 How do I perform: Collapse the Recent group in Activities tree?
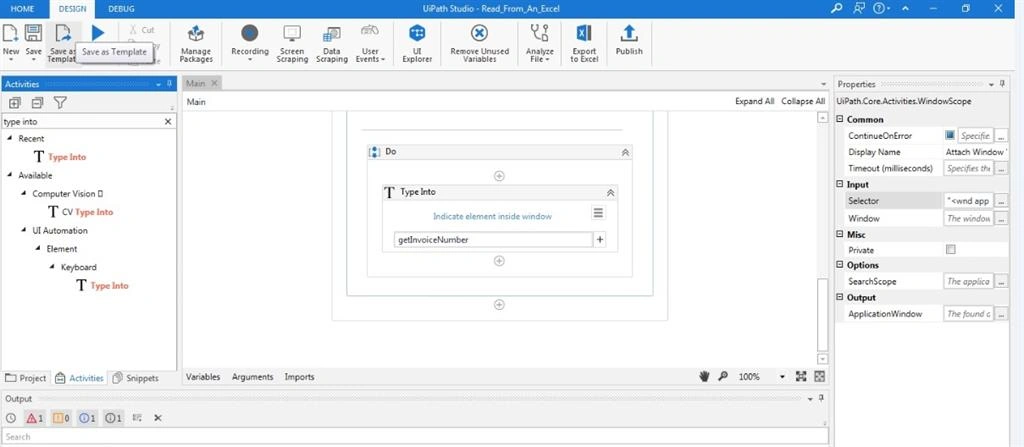[10, 139]
